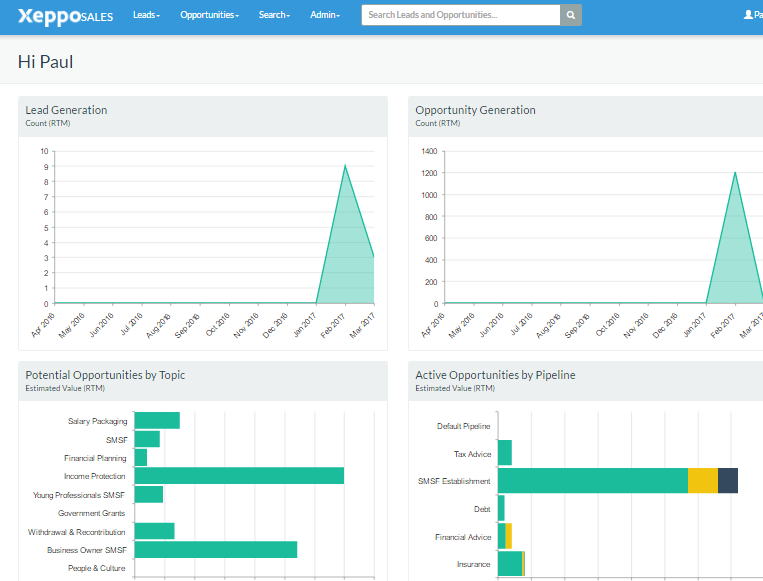
Task: Click yellow segment of SMSF Establishment bar
Action: 702,481
